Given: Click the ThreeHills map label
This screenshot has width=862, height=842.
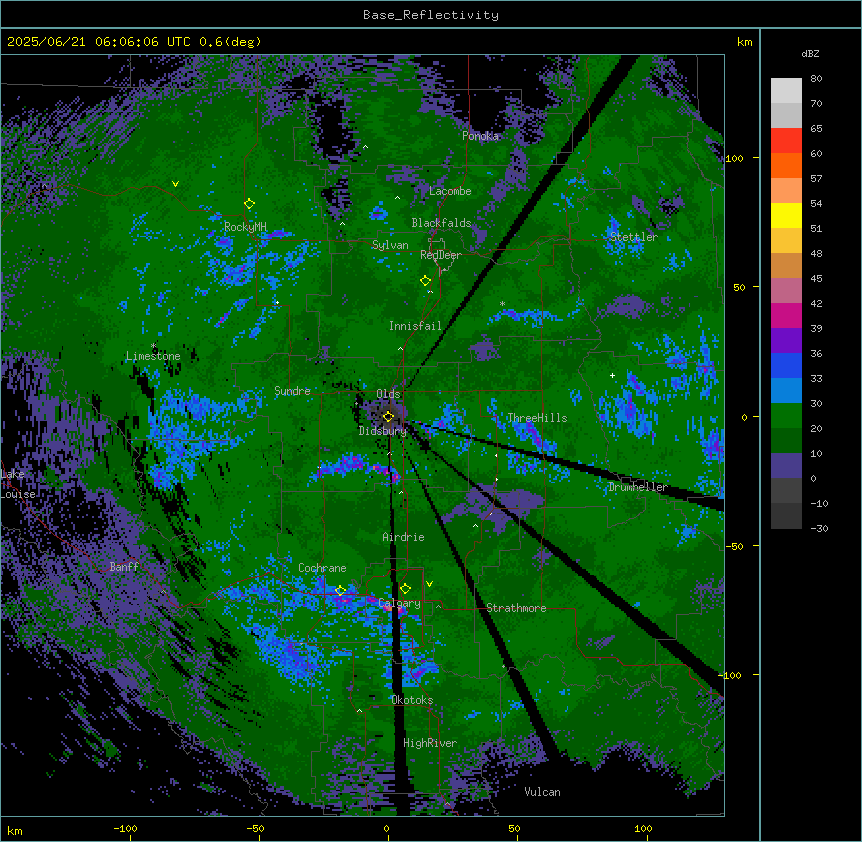Looking at the screenshot, I should (537, 418).
